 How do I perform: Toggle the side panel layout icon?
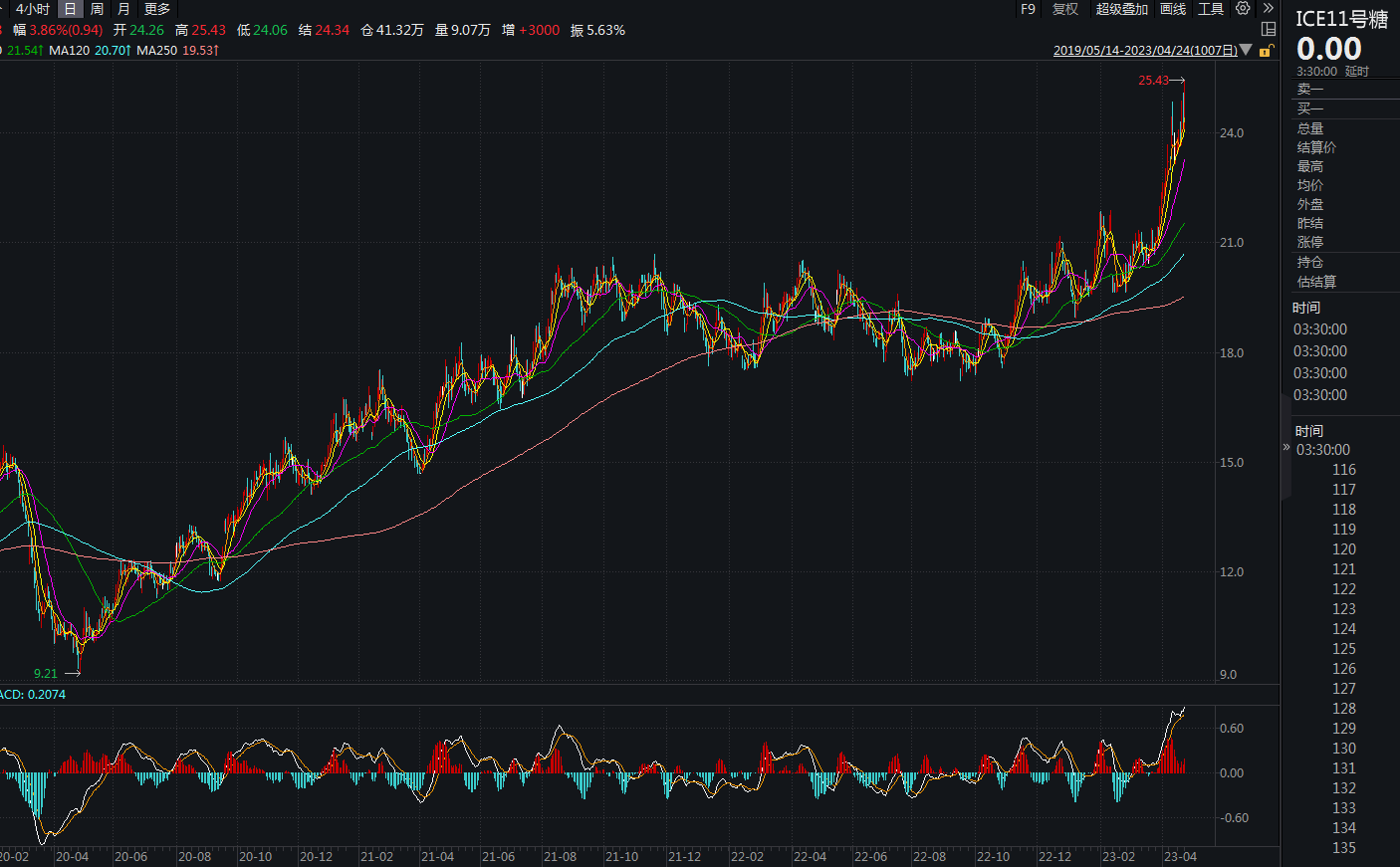[1269, 29]
